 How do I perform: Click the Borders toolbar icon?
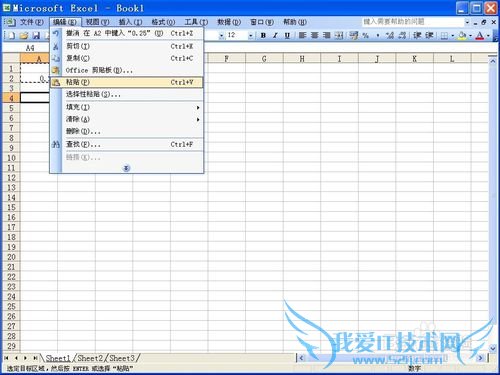[444, 35]
